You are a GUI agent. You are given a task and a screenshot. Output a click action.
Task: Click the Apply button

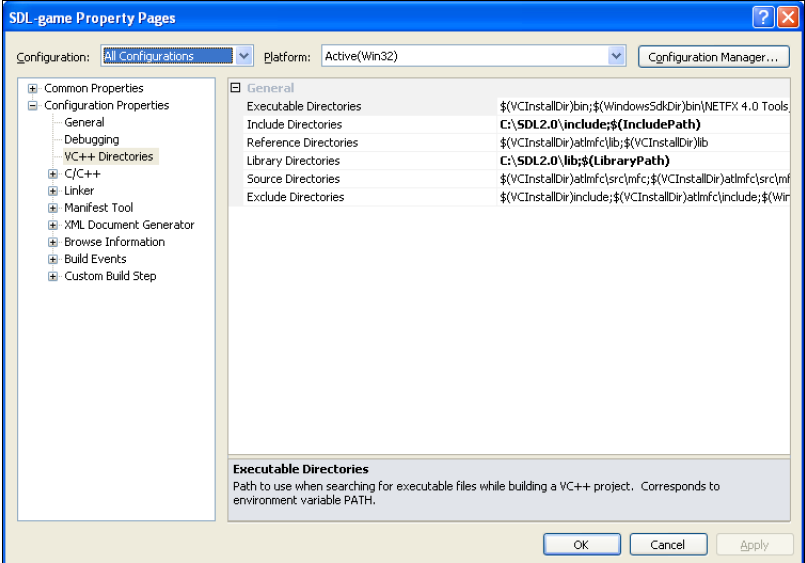point(755,545)
